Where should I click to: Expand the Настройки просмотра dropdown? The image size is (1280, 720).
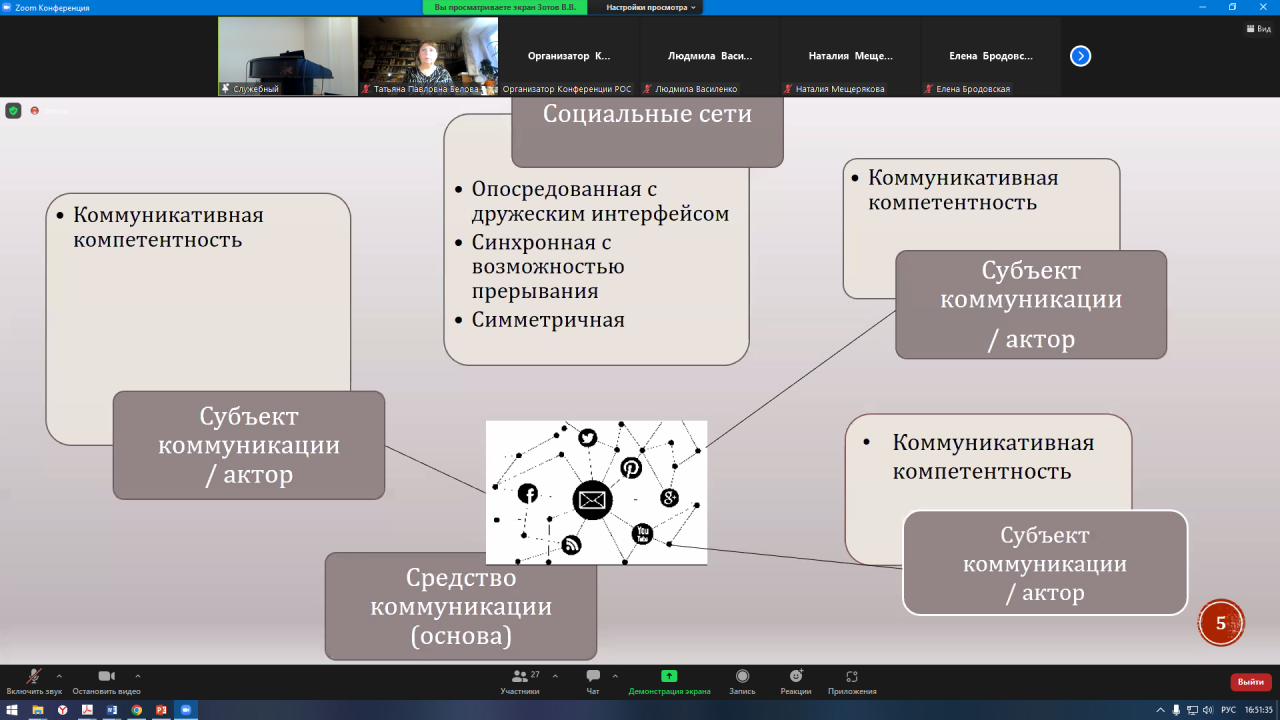click(651, 7)
